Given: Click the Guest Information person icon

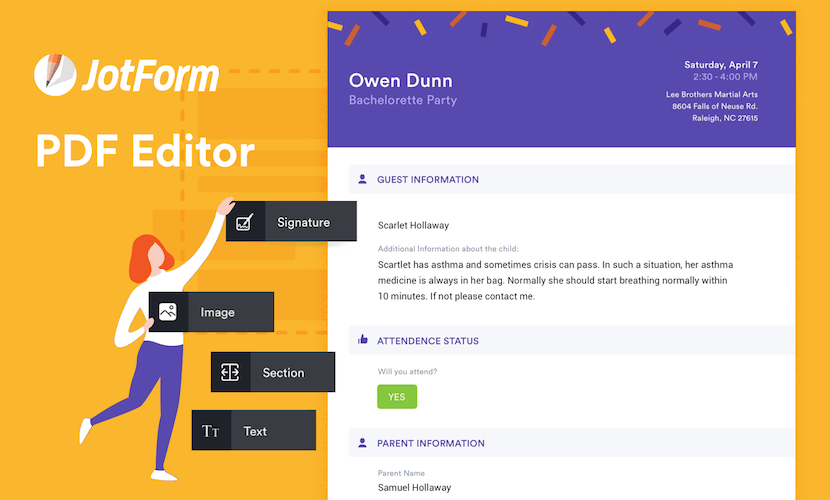Looking at the screenshot, I should (x=362, y=179).
